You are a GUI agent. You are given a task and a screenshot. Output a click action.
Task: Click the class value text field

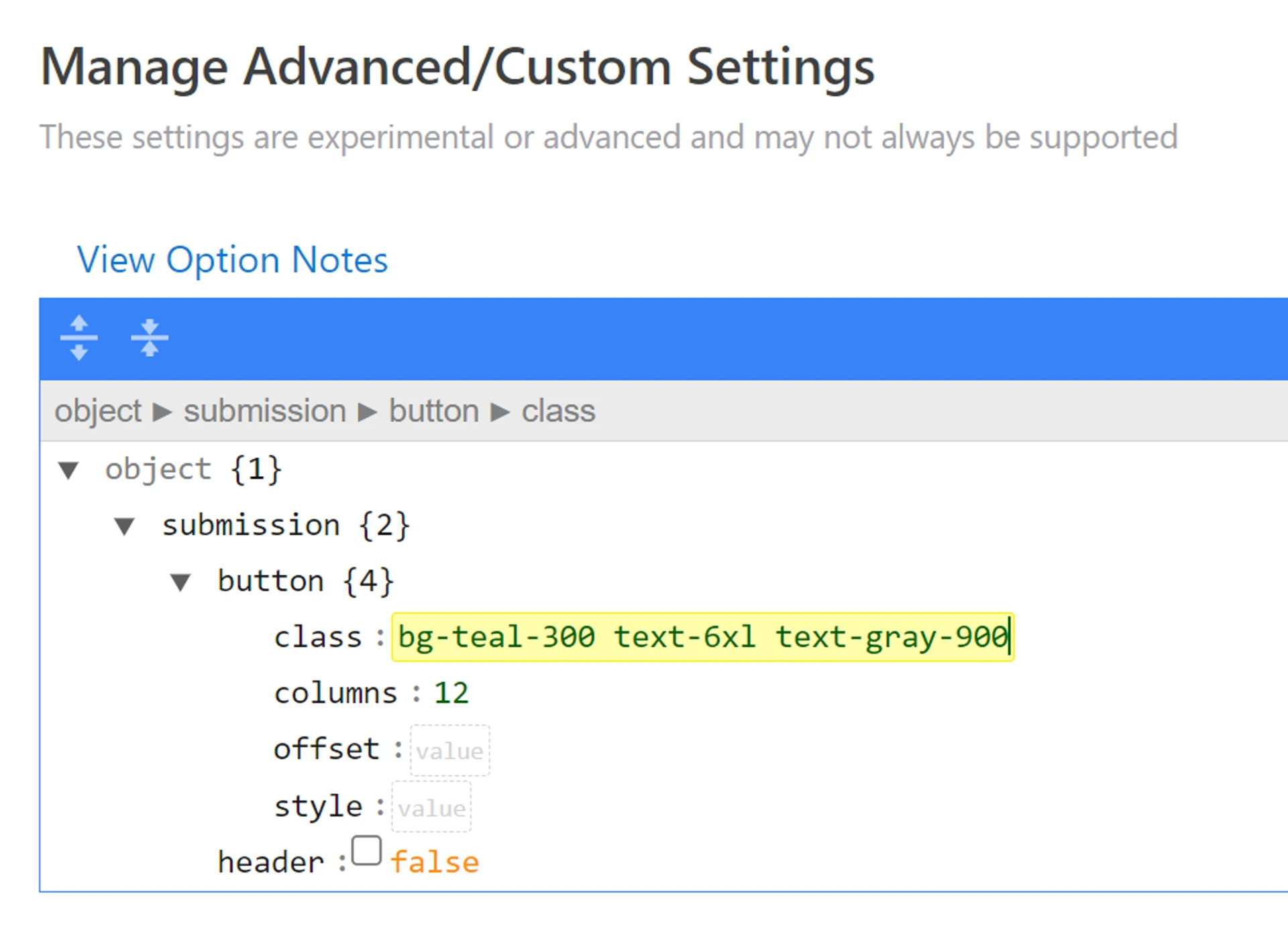tap(702, 637)
